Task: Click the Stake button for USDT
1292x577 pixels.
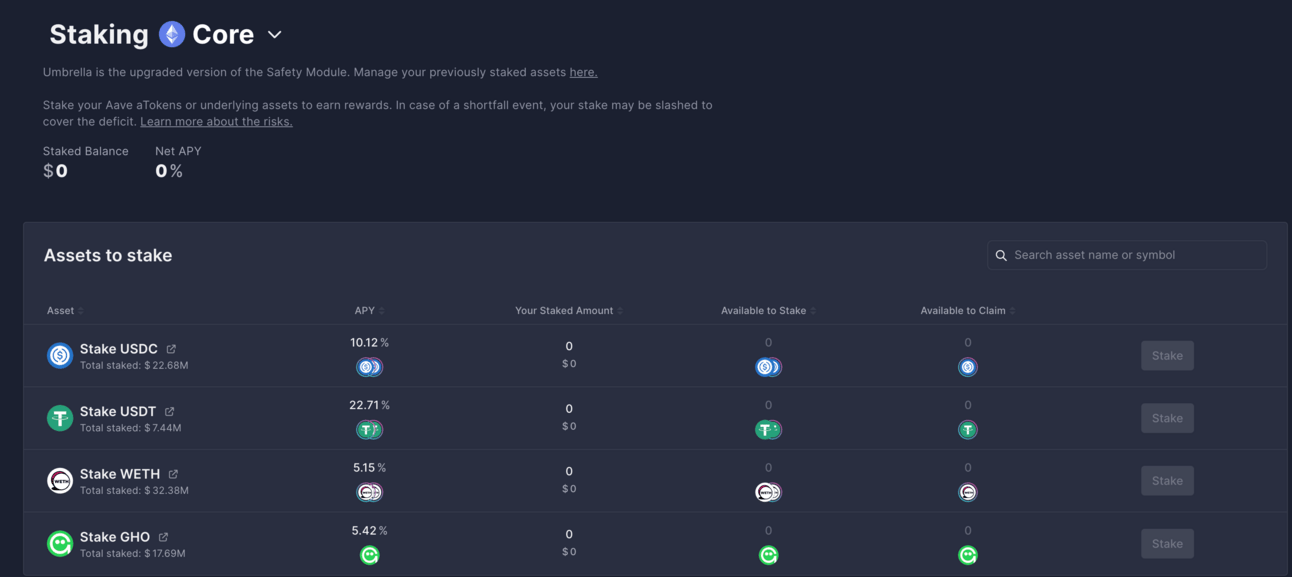Action: point(1167,418)
